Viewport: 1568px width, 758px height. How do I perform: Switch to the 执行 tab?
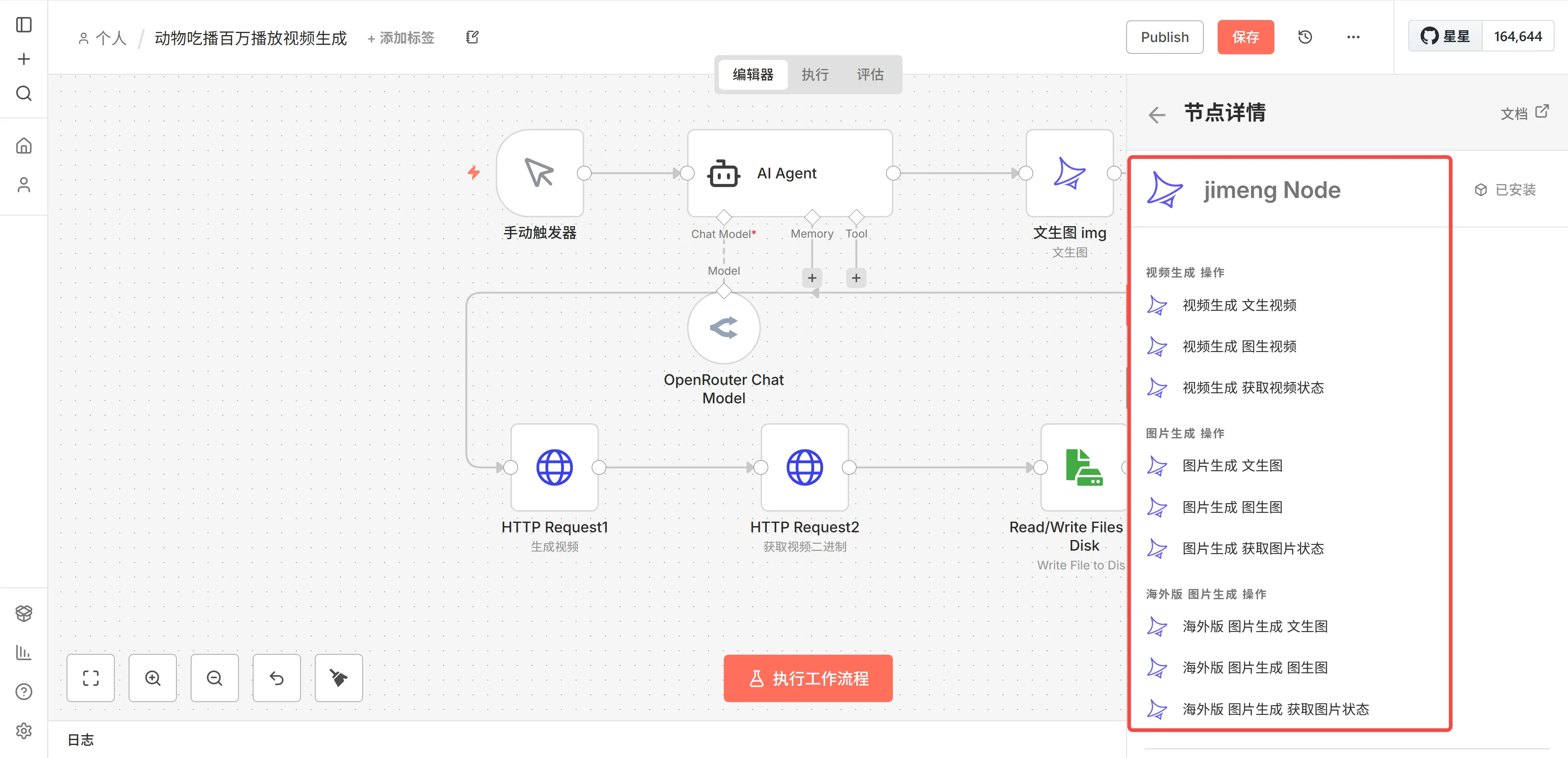pos(815,74)
